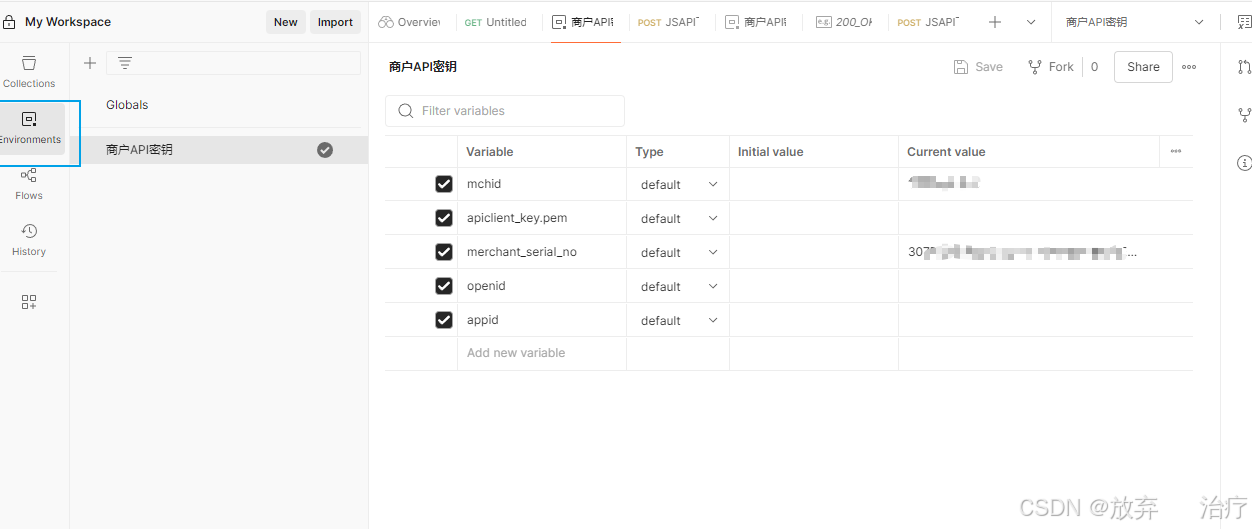Open the three-dot menu beside Share
Viewport: 1252px width, 529px height.
click(1189, 67)
